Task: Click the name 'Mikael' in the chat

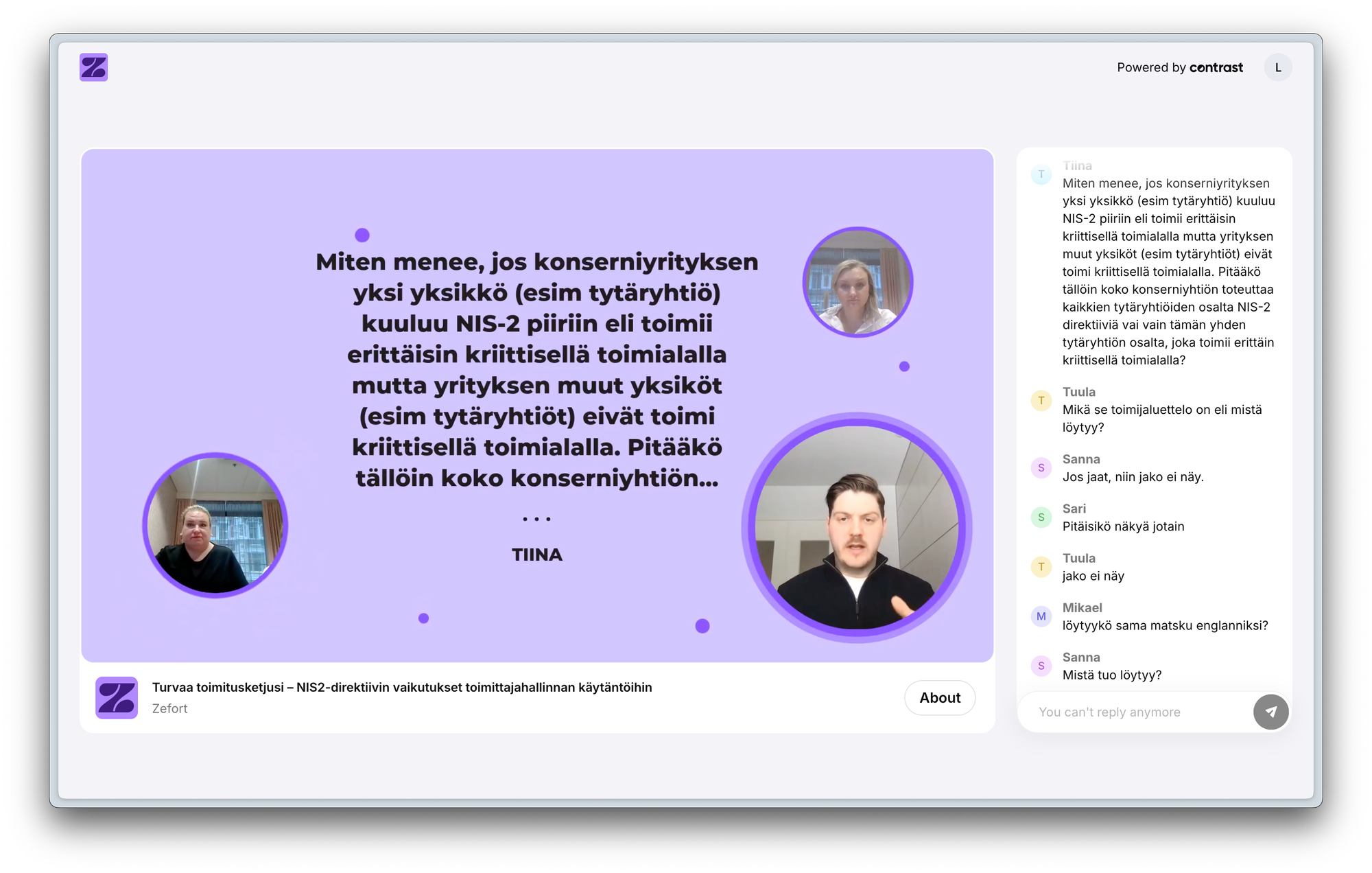Action: pyautogui.click(x=1082, y=607)
